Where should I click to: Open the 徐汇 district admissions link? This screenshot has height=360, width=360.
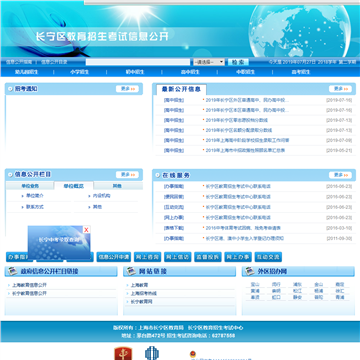(340, 291)
